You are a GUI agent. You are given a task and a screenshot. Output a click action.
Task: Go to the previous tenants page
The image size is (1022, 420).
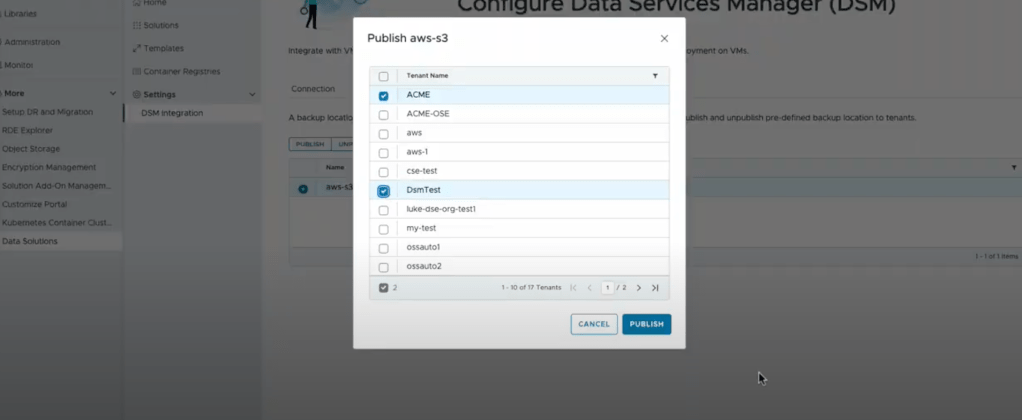tap(589, 288)
